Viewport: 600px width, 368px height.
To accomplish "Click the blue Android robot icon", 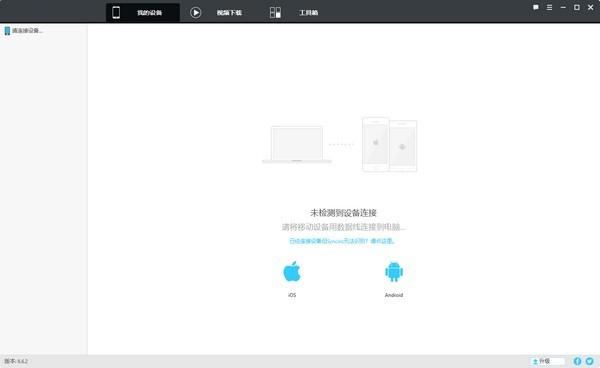I will coord(394,272).
